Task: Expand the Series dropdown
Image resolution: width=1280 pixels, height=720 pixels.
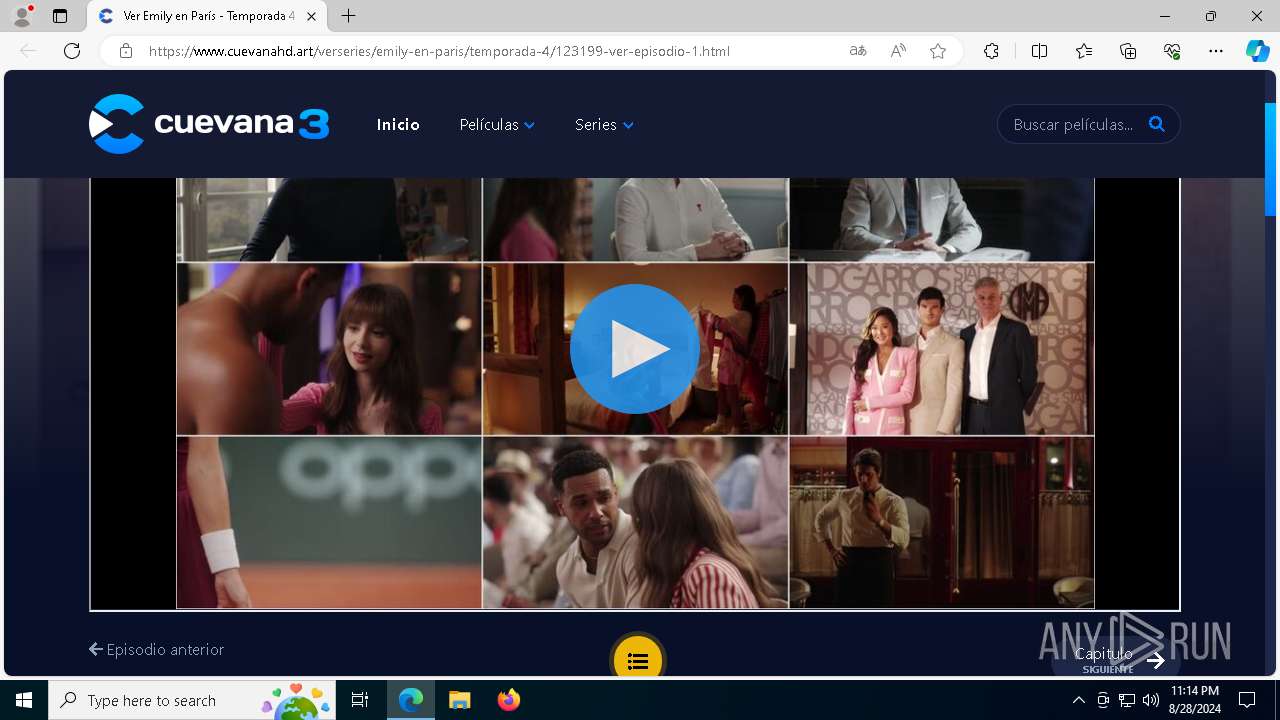Action: click(604, 125)
